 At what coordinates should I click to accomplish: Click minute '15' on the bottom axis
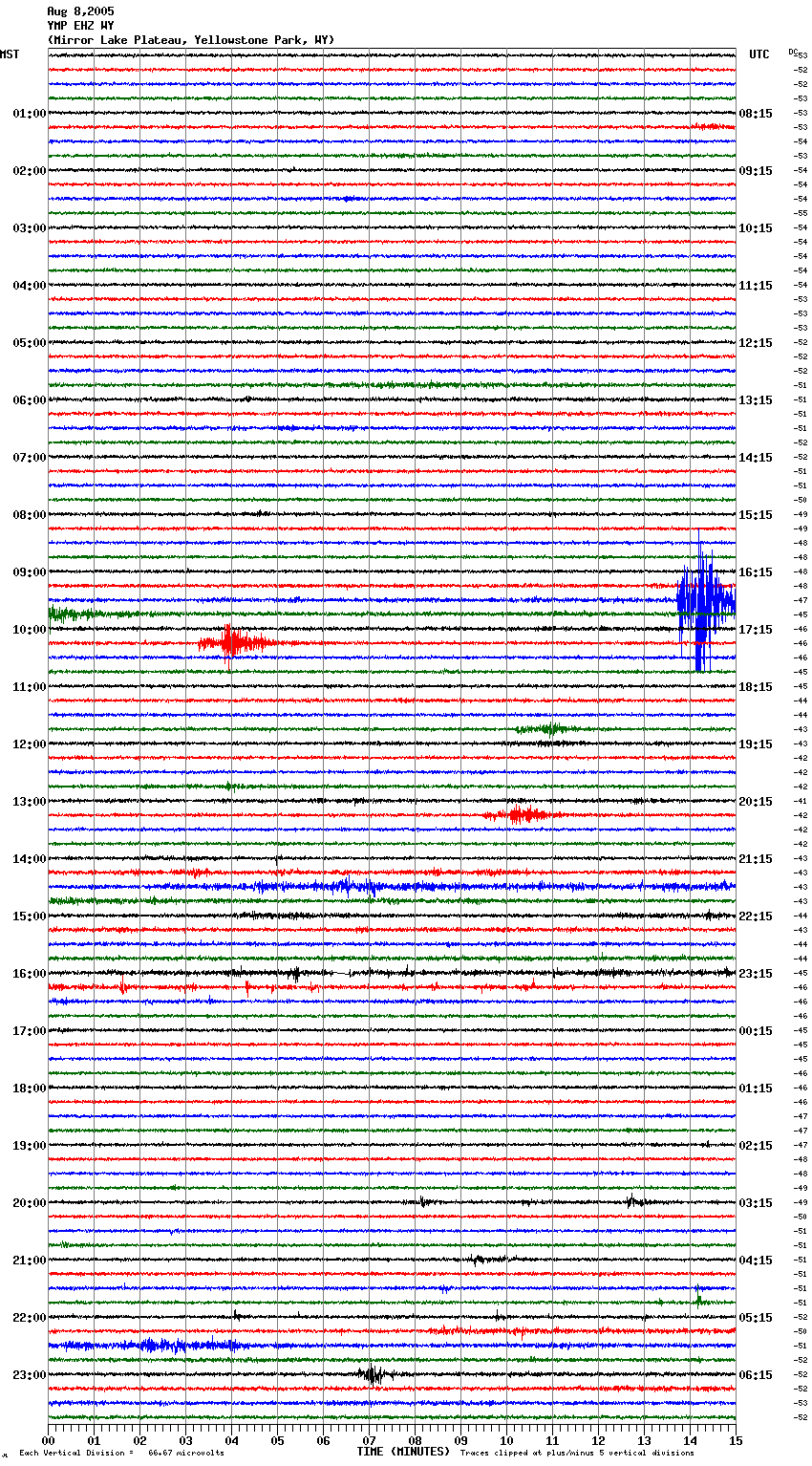(736, 1440)
